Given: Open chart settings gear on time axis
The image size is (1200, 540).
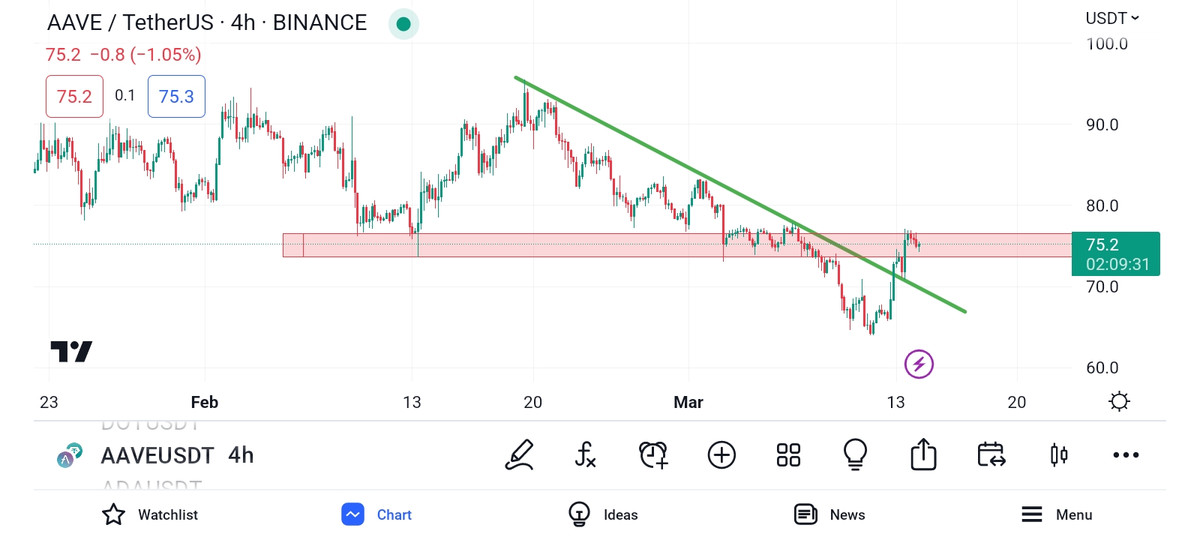Looking at the screenshot, I should (x=1119, y=402).
